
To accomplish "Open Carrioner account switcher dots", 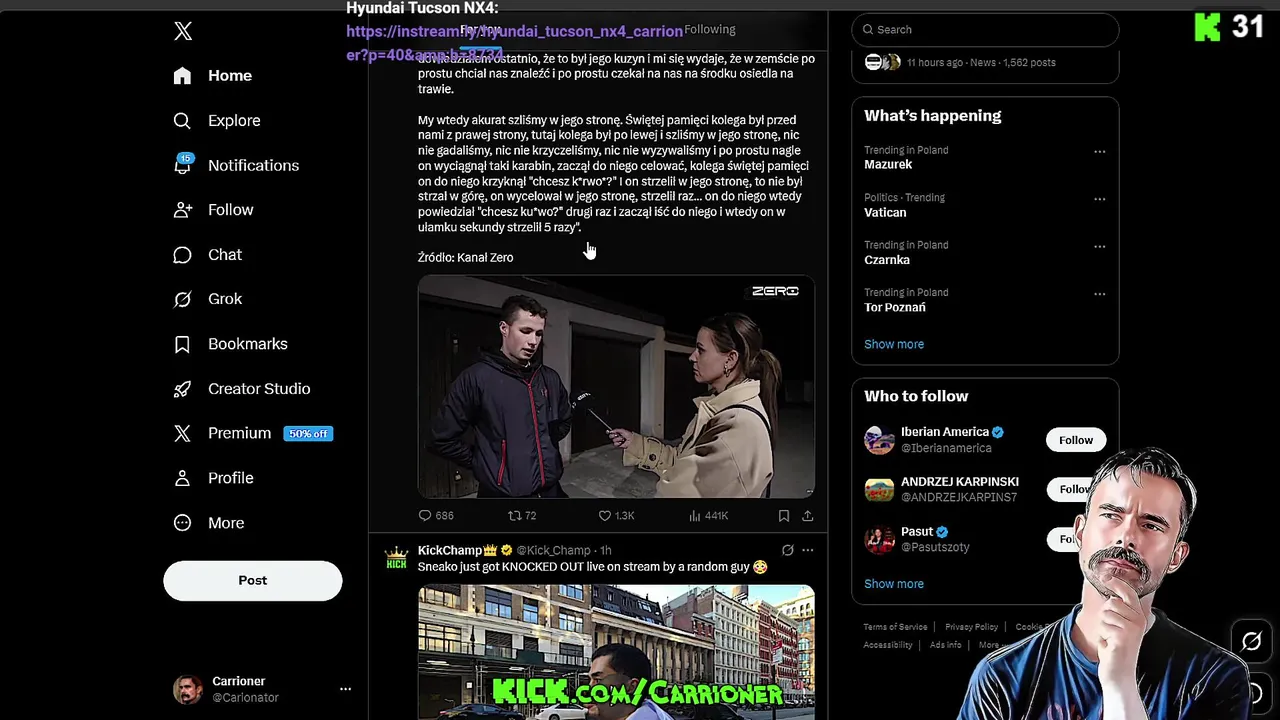I will click(x=345, y=689).
